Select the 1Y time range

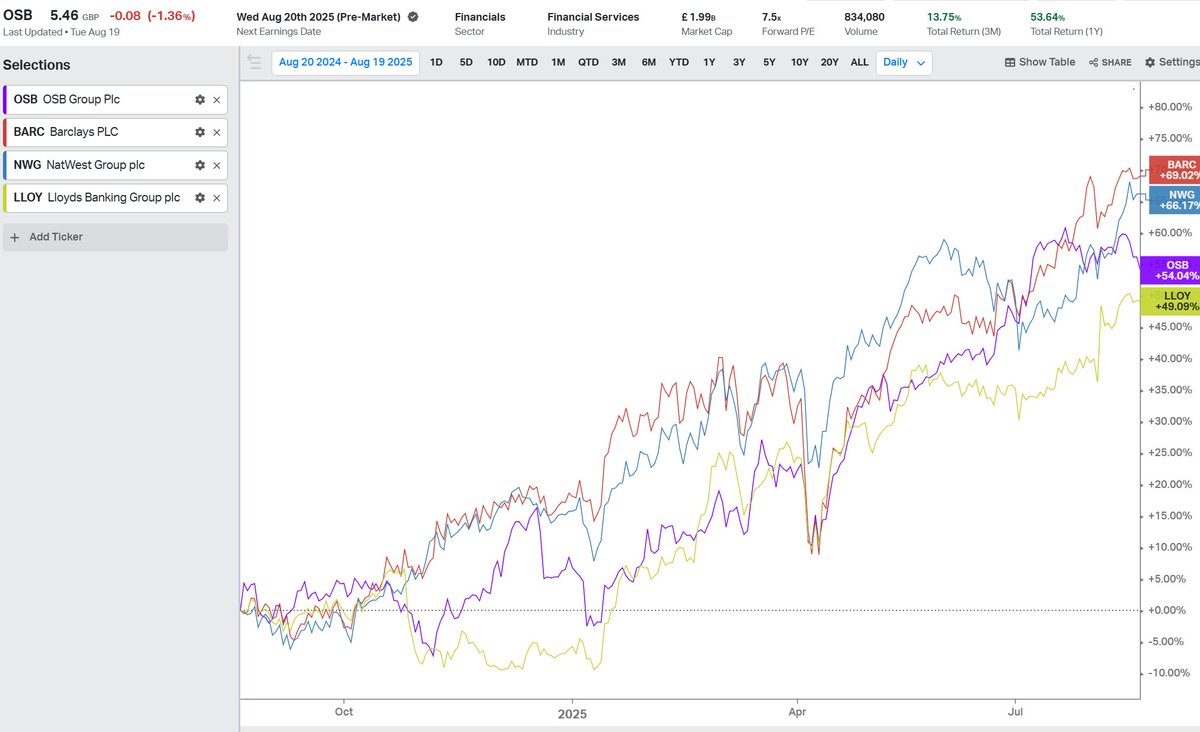[x=709, y=62]
